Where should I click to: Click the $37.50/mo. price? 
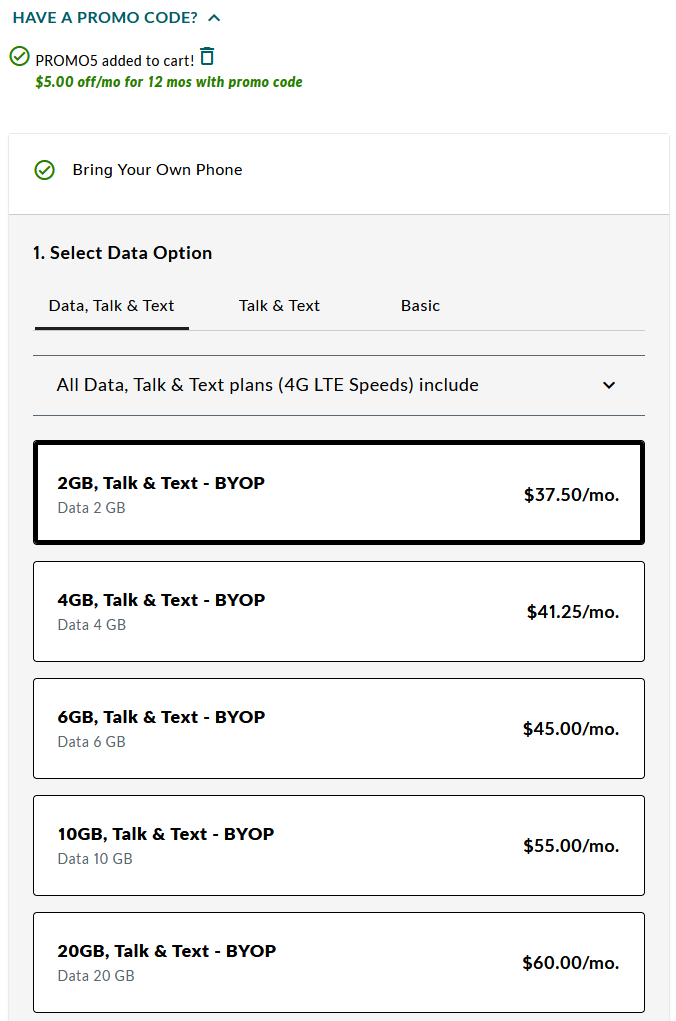tap(571, 495)
